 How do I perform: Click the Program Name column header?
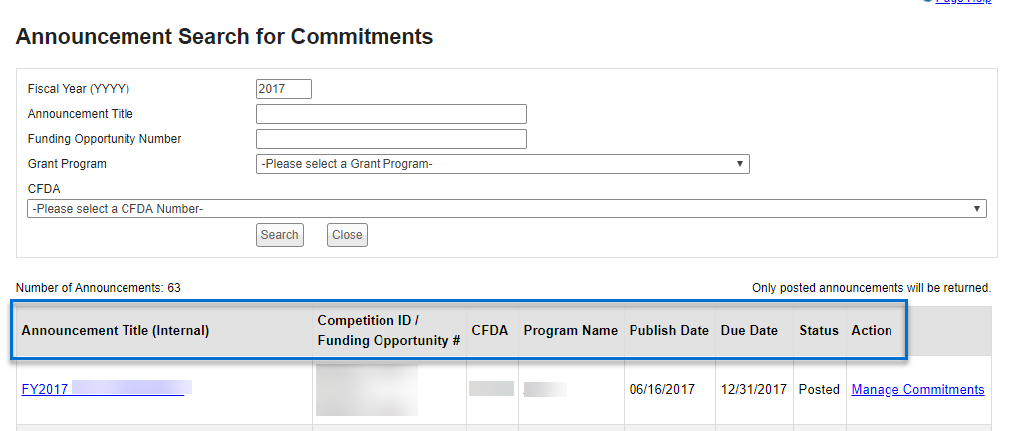click(x=570, y=330)
